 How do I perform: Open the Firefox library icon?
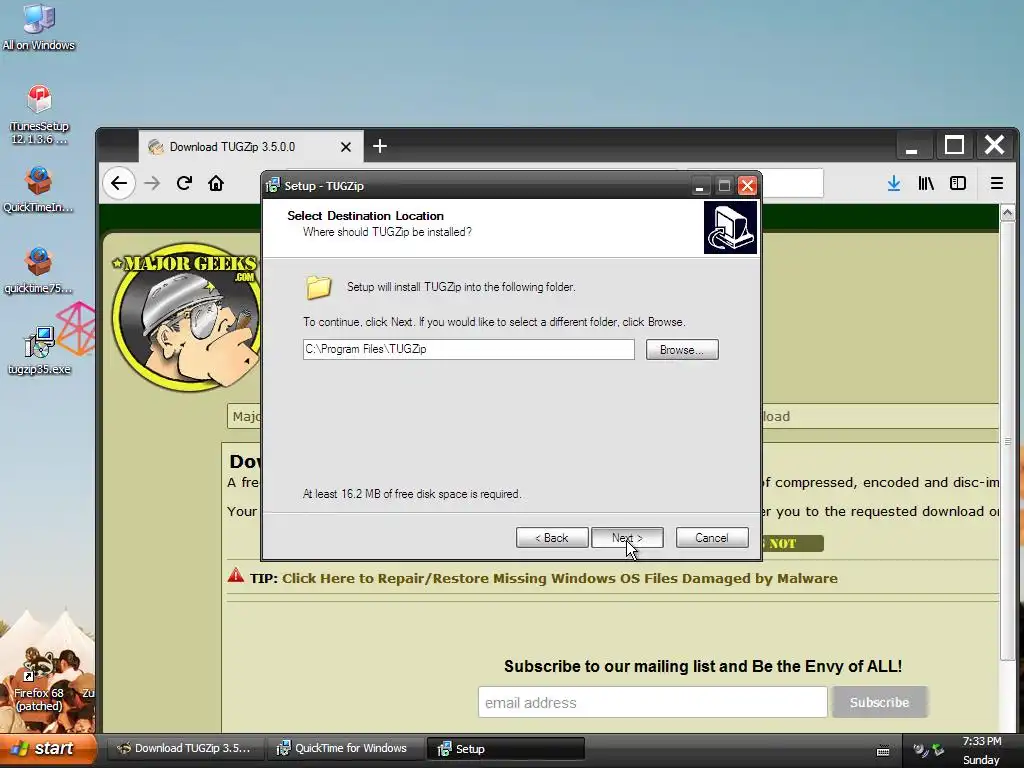tap(926, 184)
